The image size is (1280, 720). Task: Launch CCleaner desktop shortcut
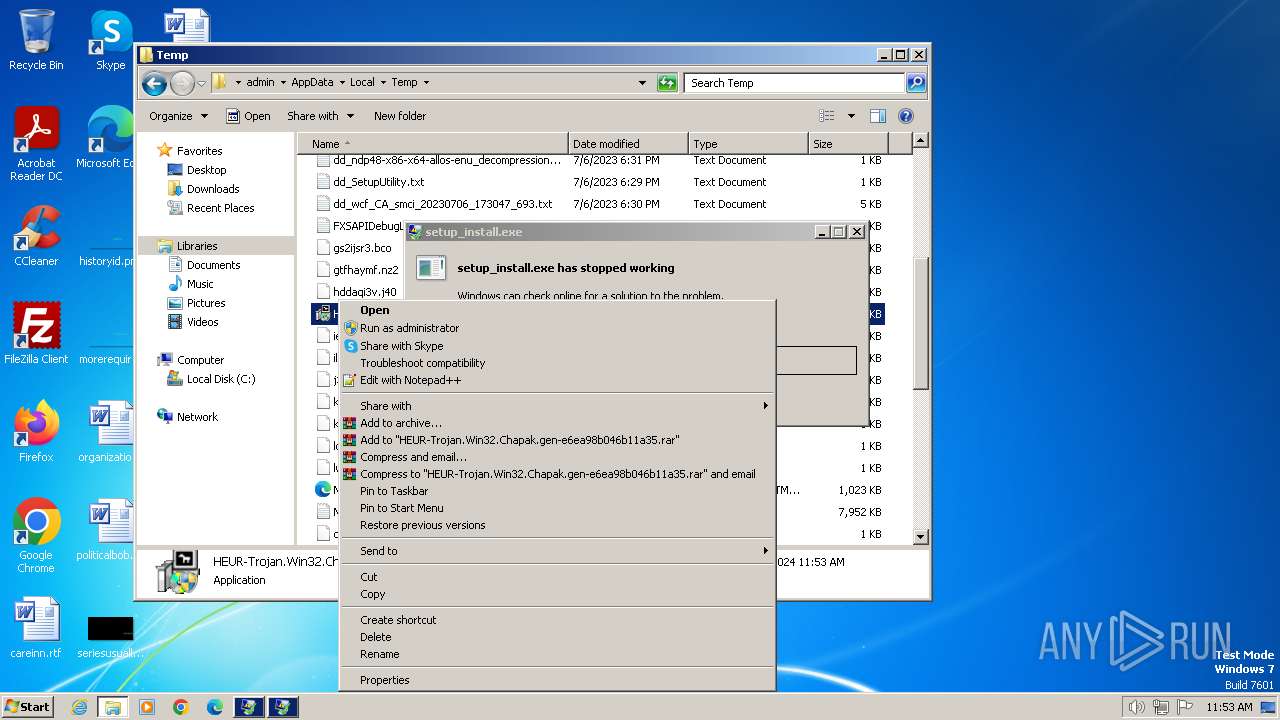[x=36, y=236]
